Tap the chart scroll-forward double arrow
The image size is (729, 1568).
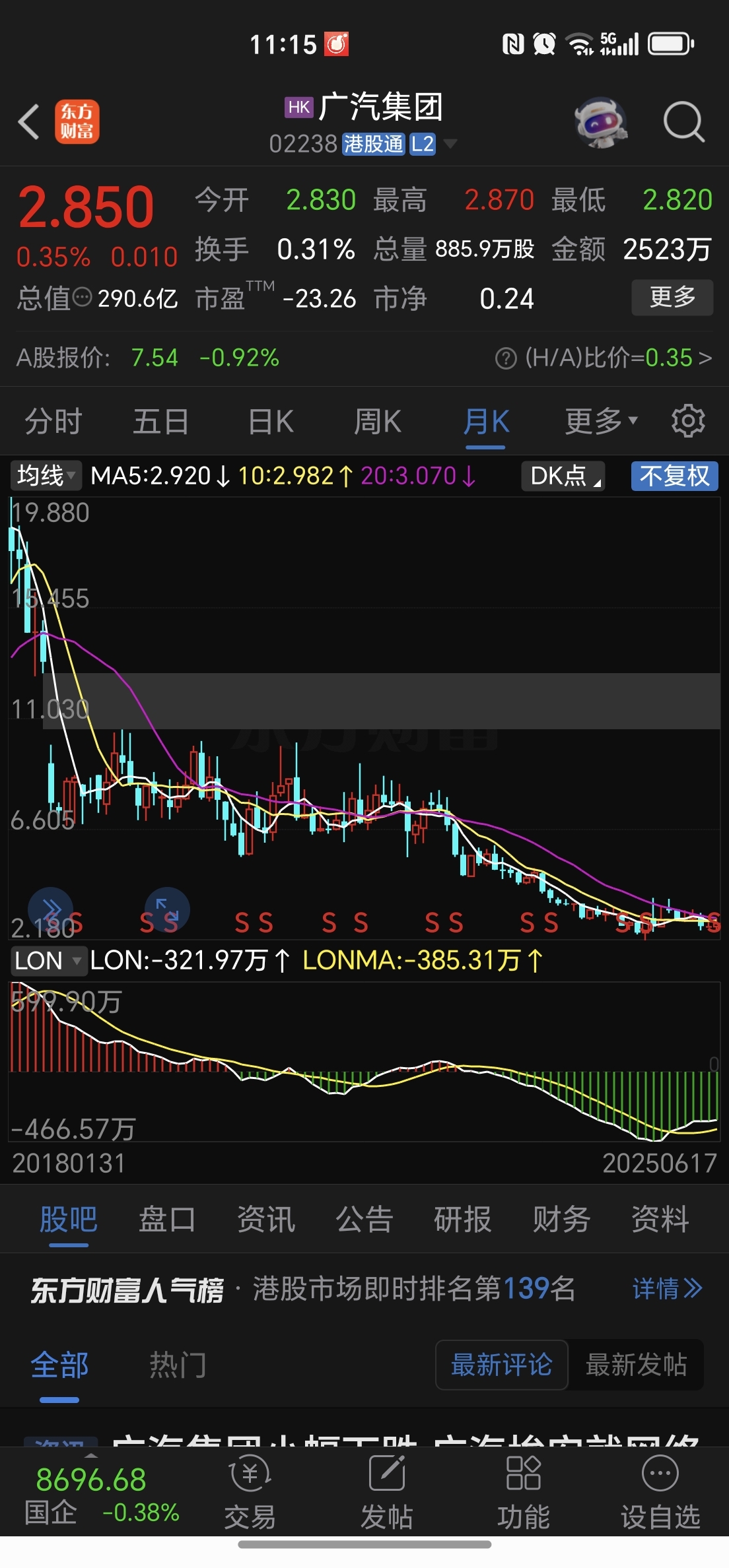(50, 909)
